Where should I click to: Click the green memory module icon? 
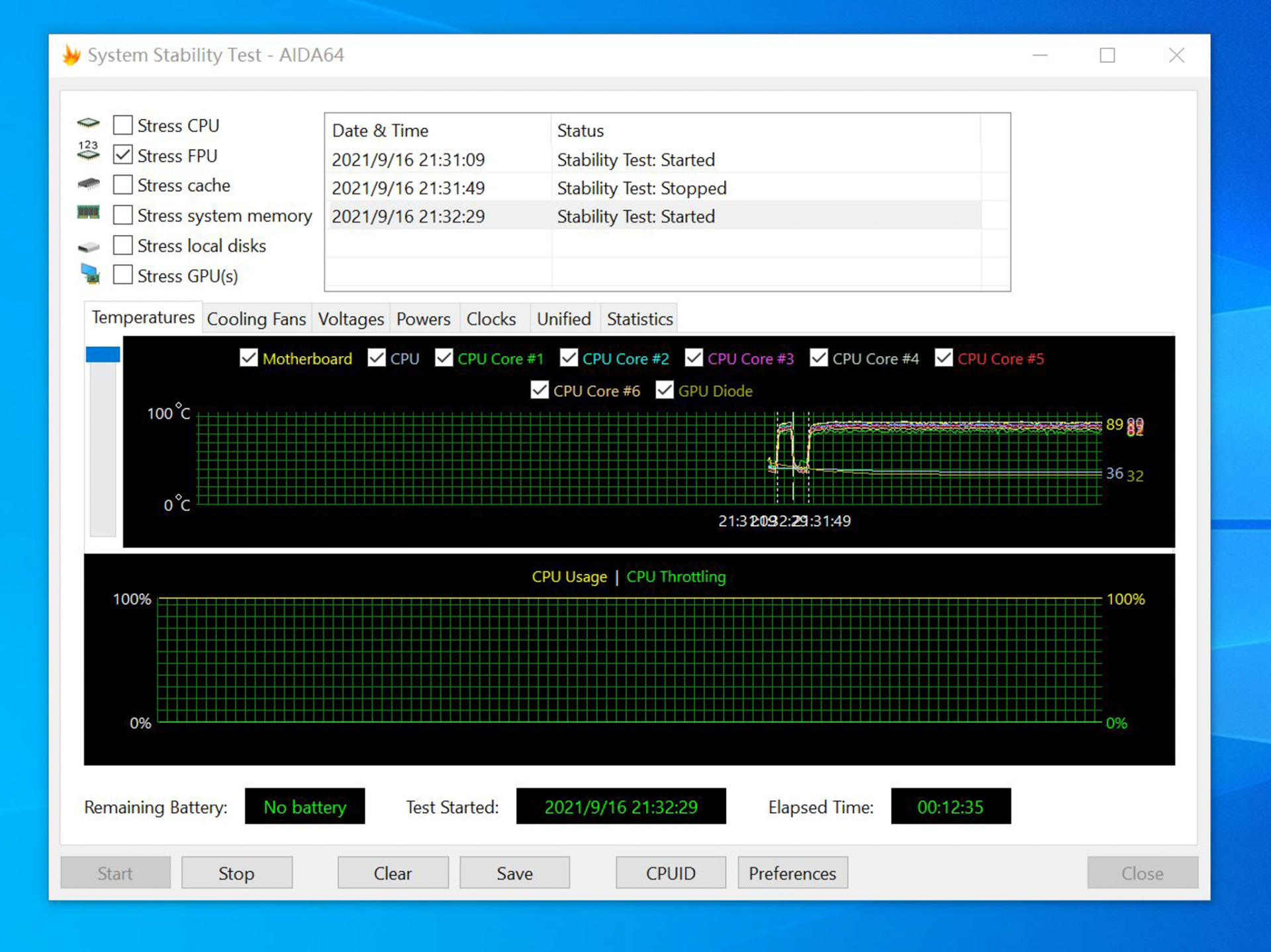89,213
